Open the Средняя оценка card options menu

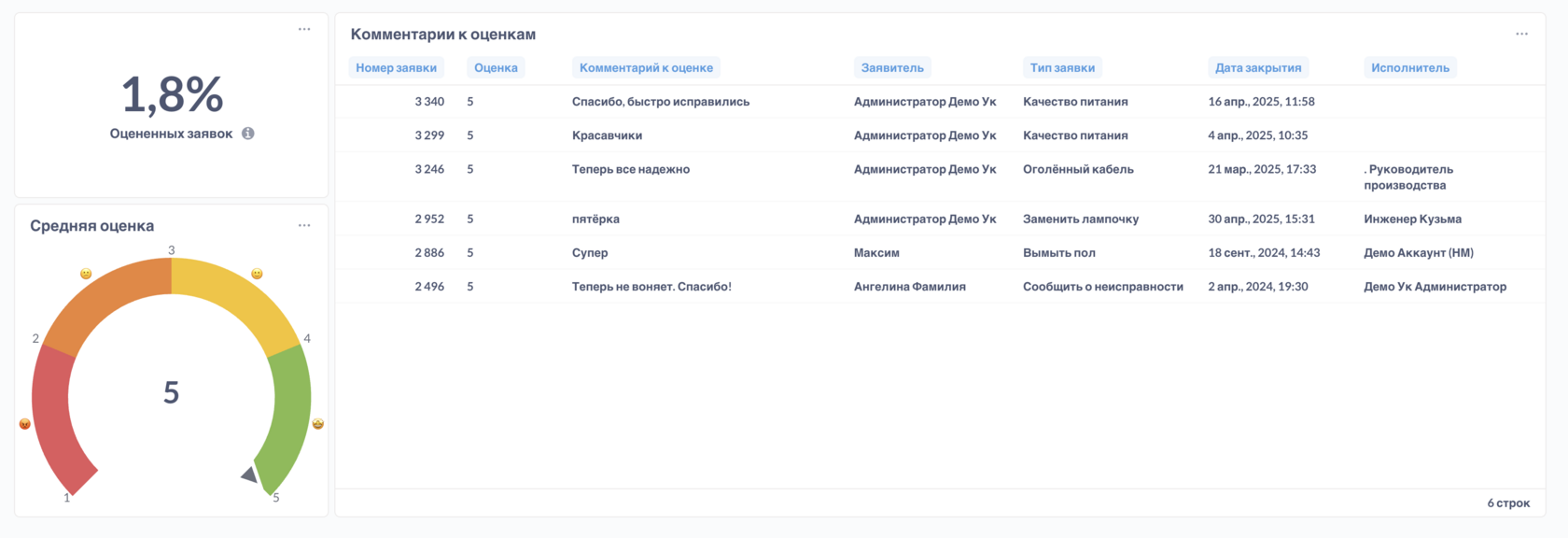point(304,225)
